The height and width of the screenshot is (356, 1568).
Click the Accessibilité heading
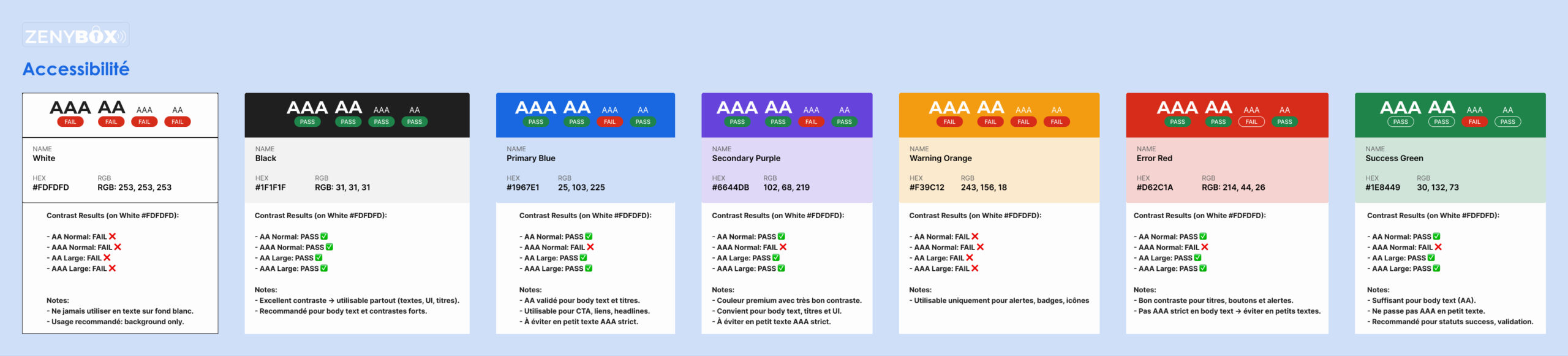pyautogui.click(x=76, y=69)
